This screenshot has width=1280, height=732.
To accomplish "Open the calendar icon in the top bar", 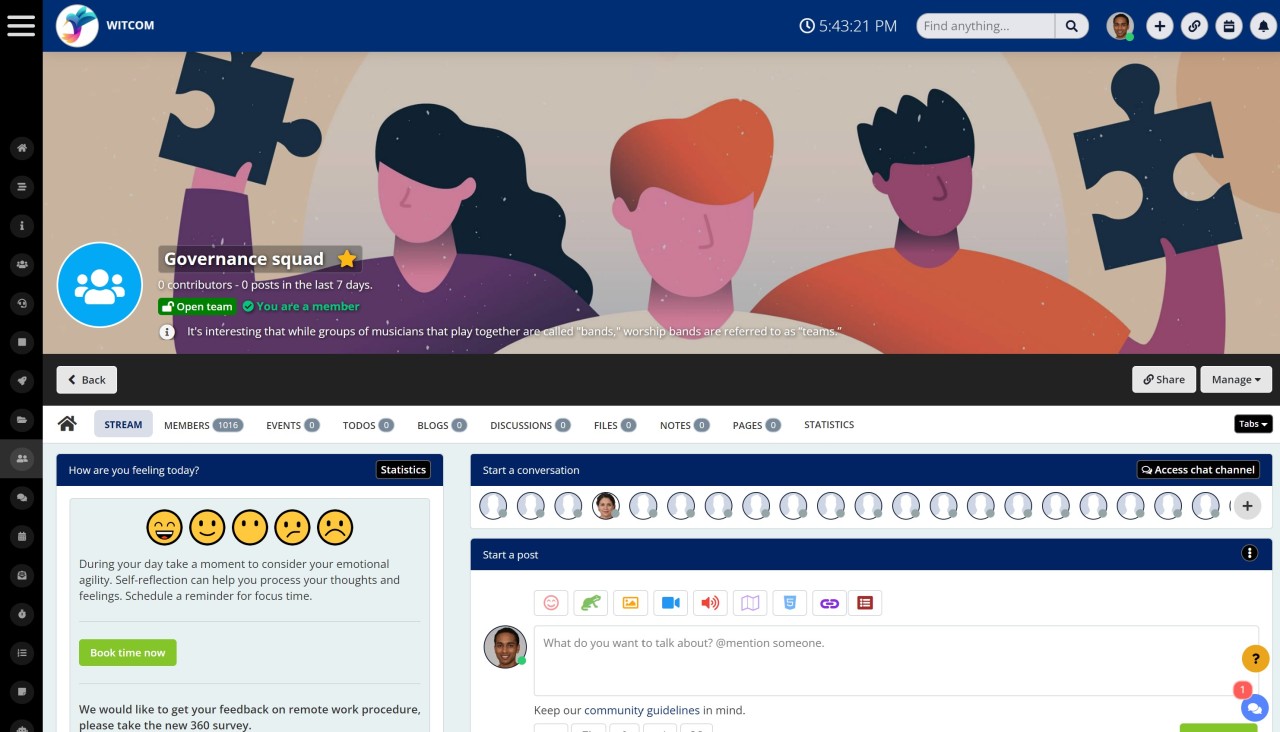I will (1229, 25).
